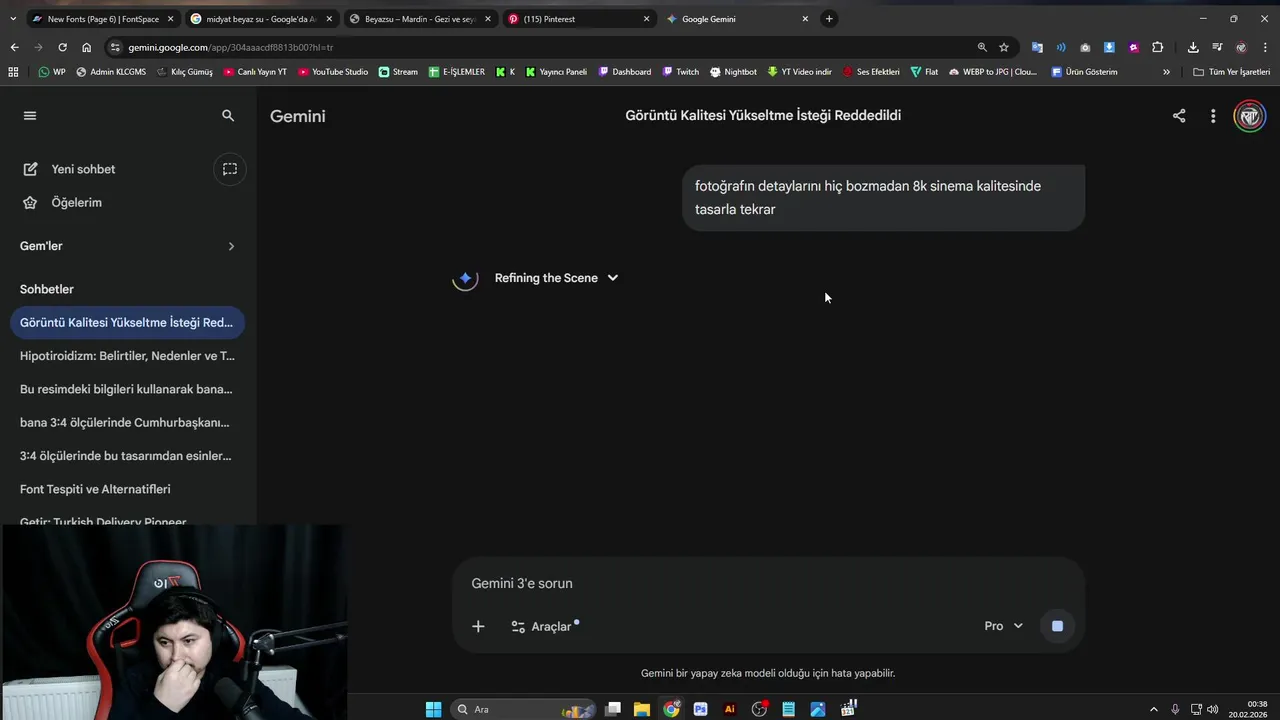Reload the current page

click(62, 47)
